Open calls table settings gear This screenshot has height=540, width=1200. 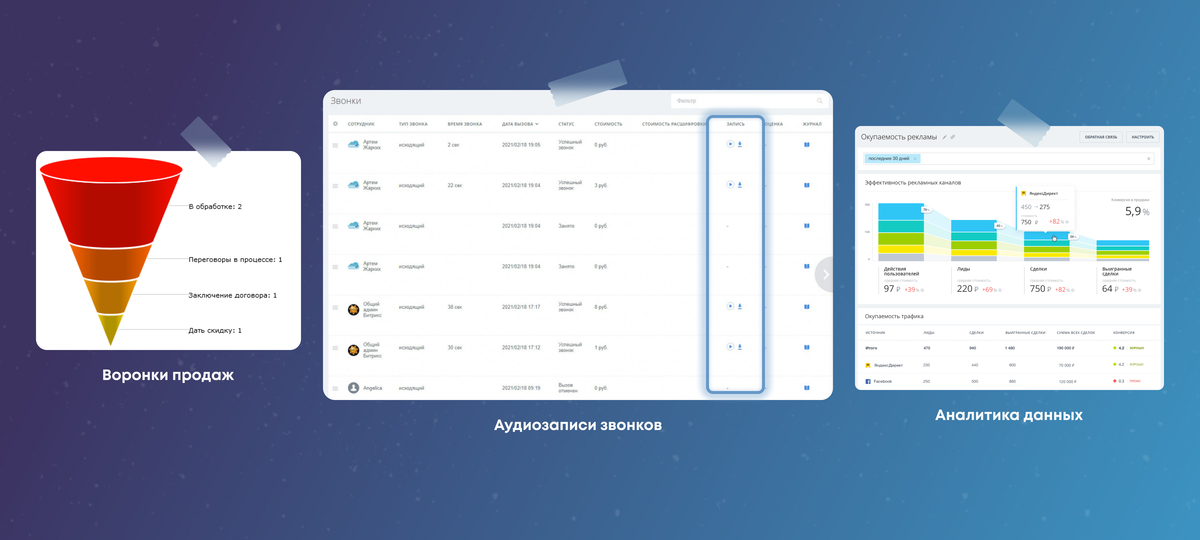(335, 123)
